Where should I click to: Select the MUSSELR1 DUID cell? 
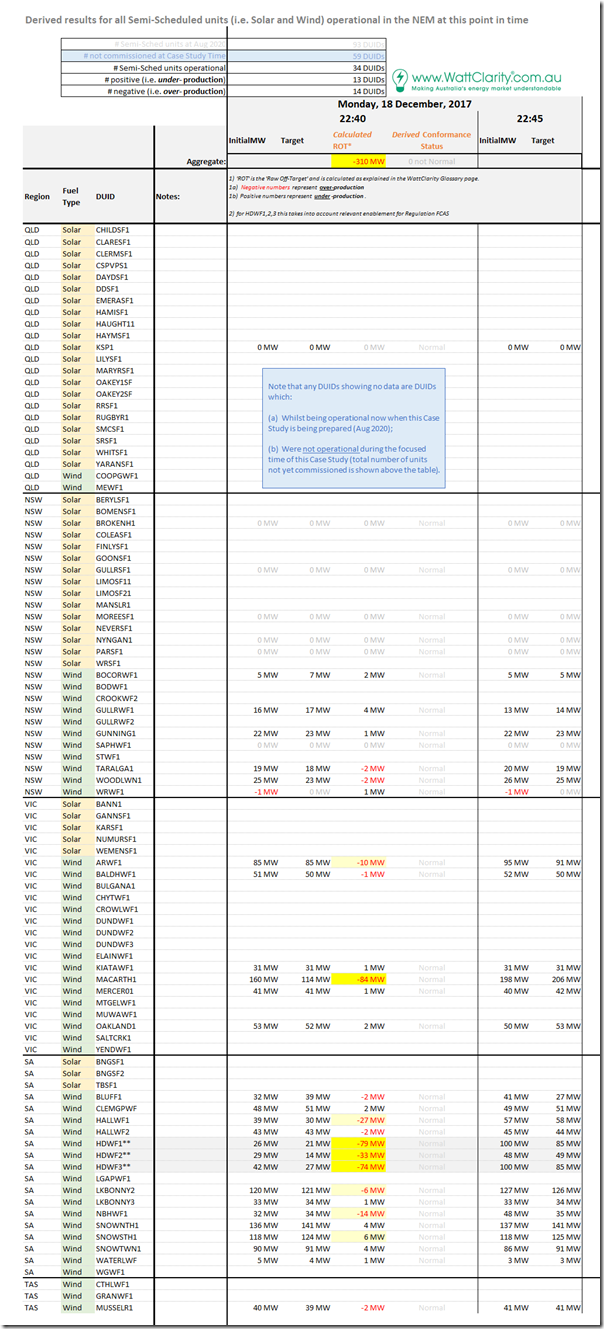(115, 1307)
